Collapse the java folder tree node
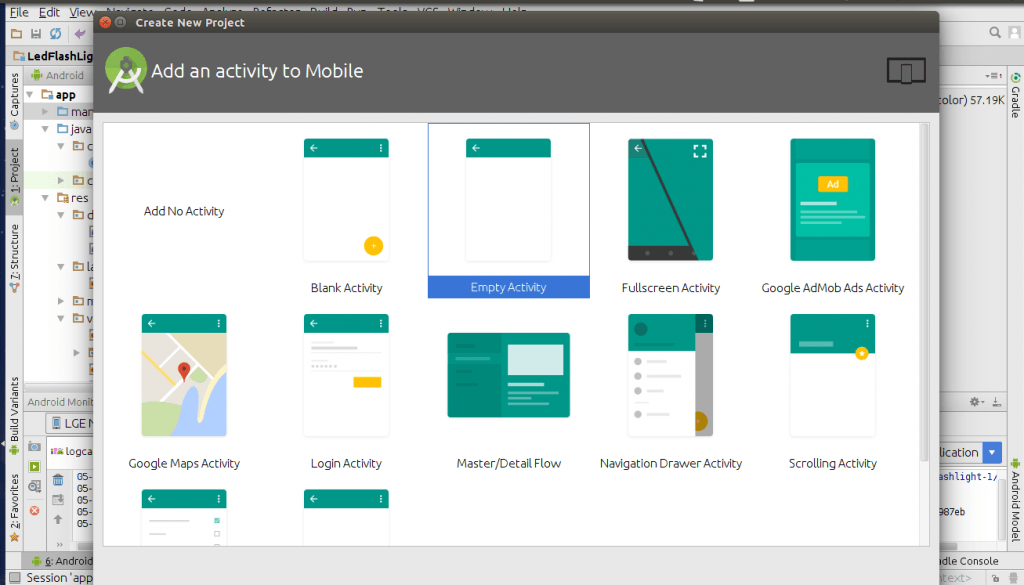The image size is (1024, 585). coord(45,129)
